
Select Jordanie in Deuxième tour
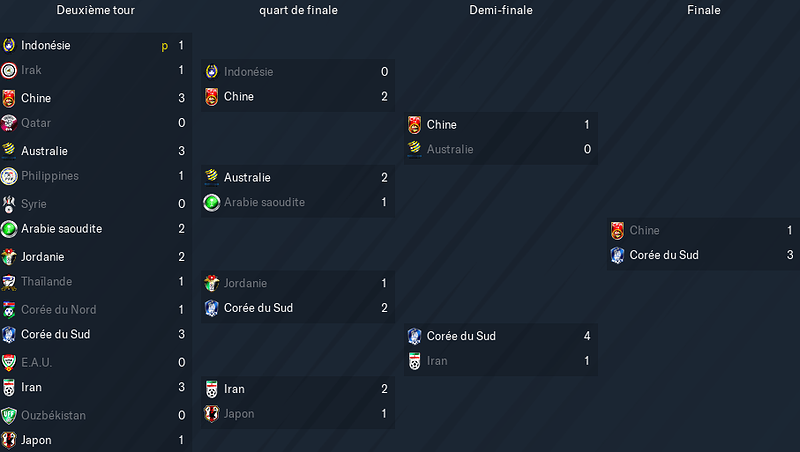pos(42,257)
